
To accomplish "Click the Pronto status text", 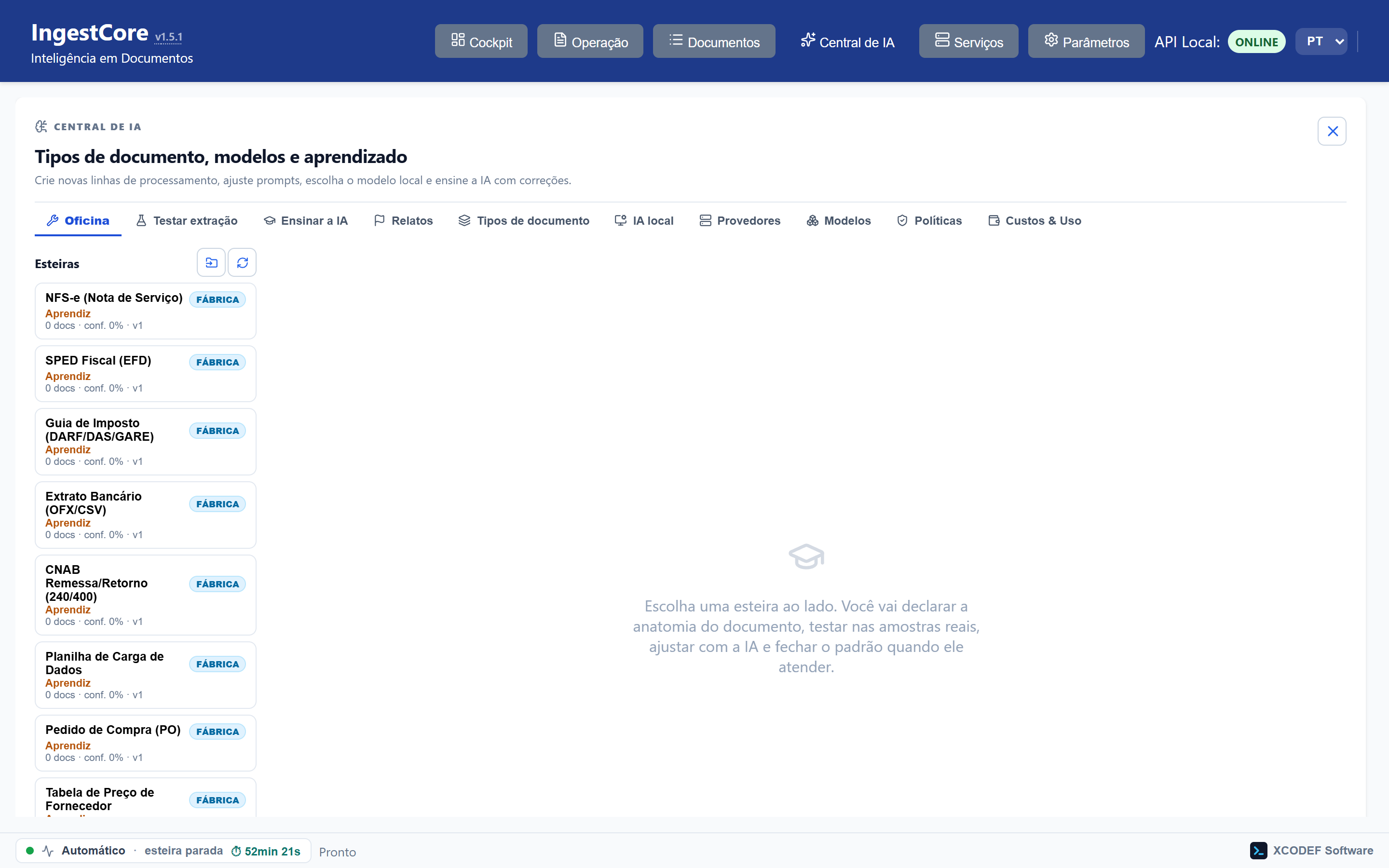I will pyautogui.click(x=338, y=852).
